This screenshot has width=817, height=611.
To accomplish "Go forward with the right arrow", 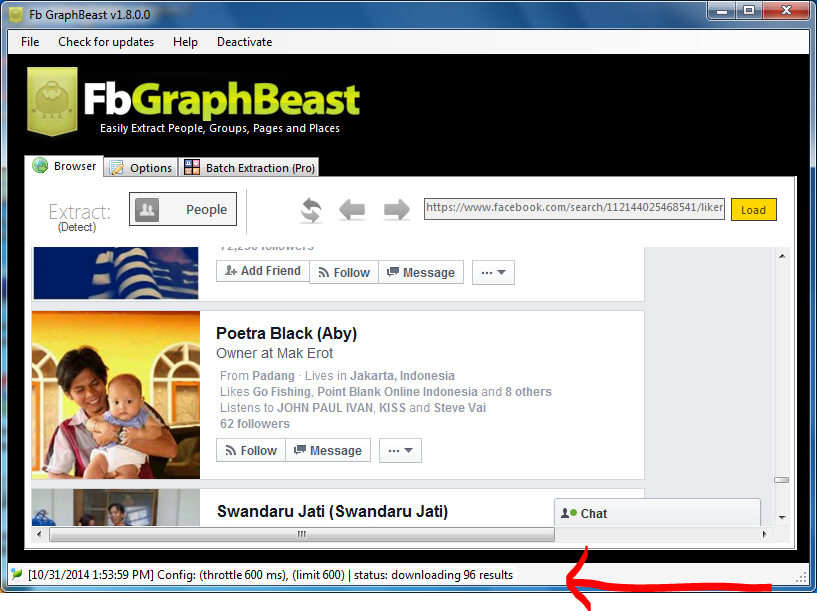I will [397, 210].
